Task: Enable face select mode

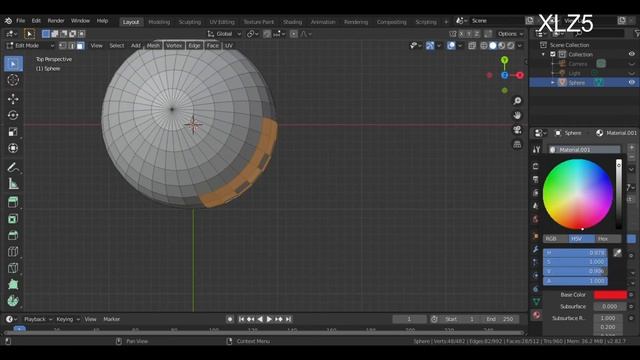Action: point(80,46)
